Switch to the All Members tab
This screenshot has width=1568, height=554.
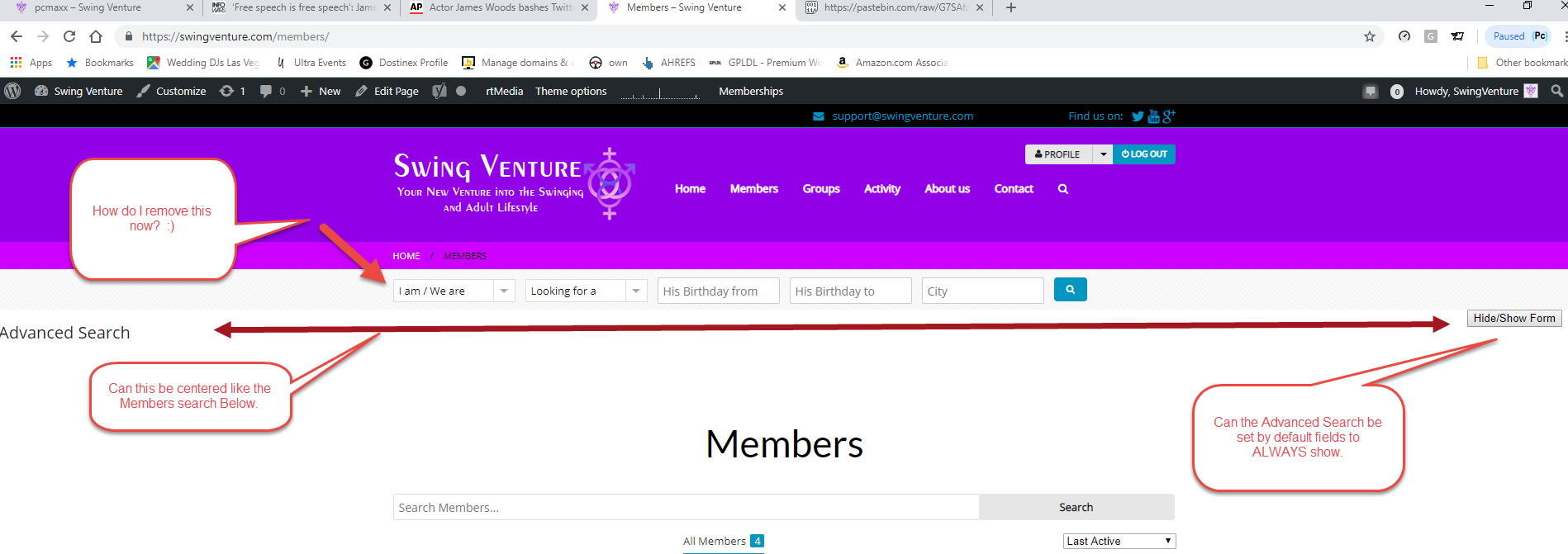coord(715,541)
